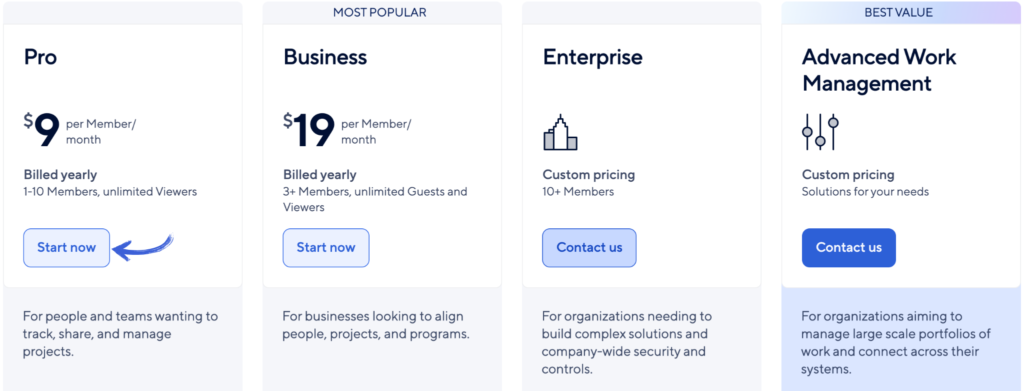Click the 1-10 Members, unlimited Viewers text
Image resolution: width=1024 pixels, height=391 pixels.
(x=110, y=192)
